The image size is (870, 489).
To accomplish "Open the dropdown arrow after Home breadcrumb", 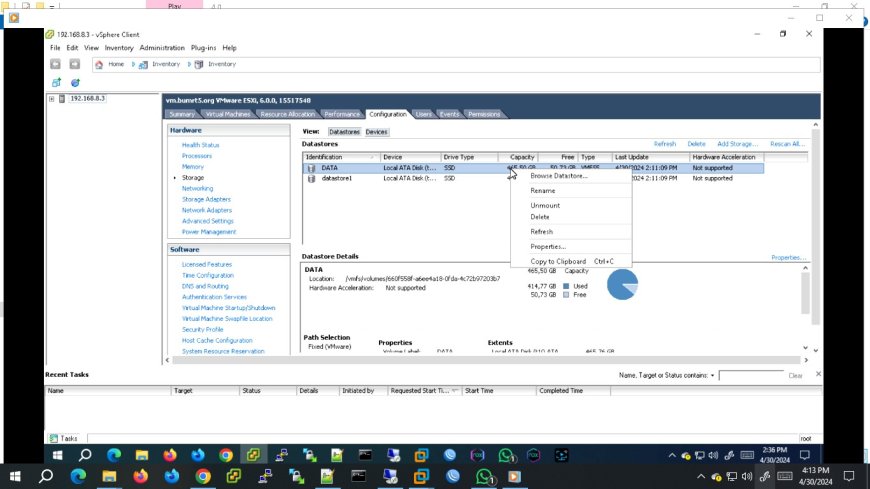I will click(x=133, y=64).
